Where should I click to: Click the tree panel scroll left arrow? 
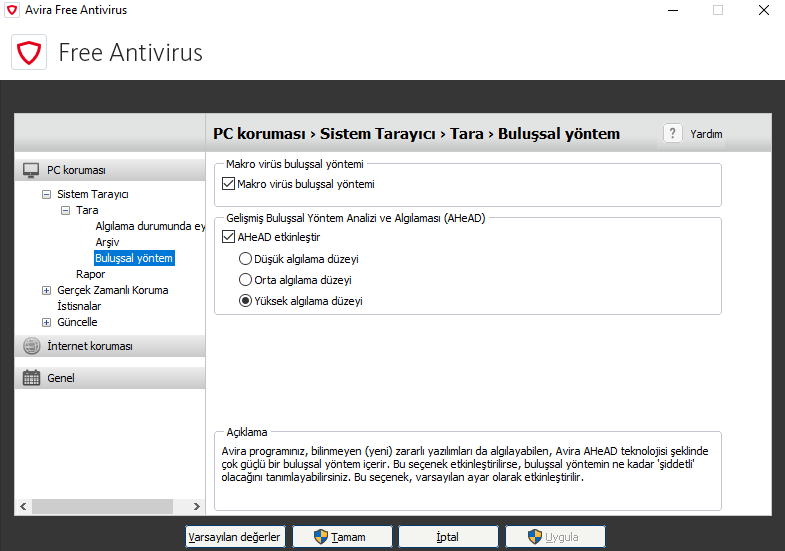tap(24, 506)
